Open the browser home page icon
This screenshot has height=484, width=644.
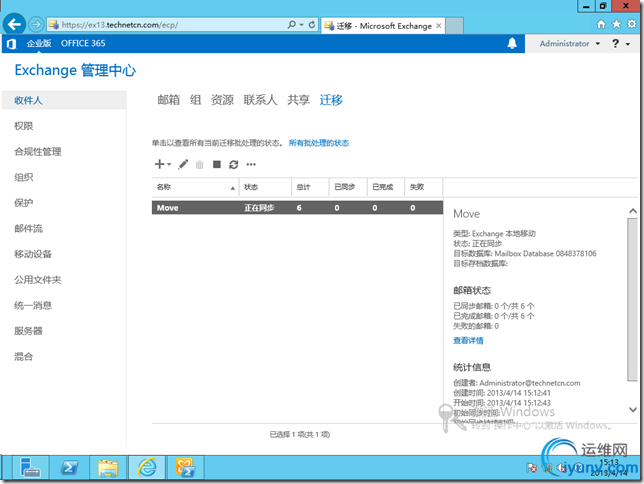(x=601, y=24)
